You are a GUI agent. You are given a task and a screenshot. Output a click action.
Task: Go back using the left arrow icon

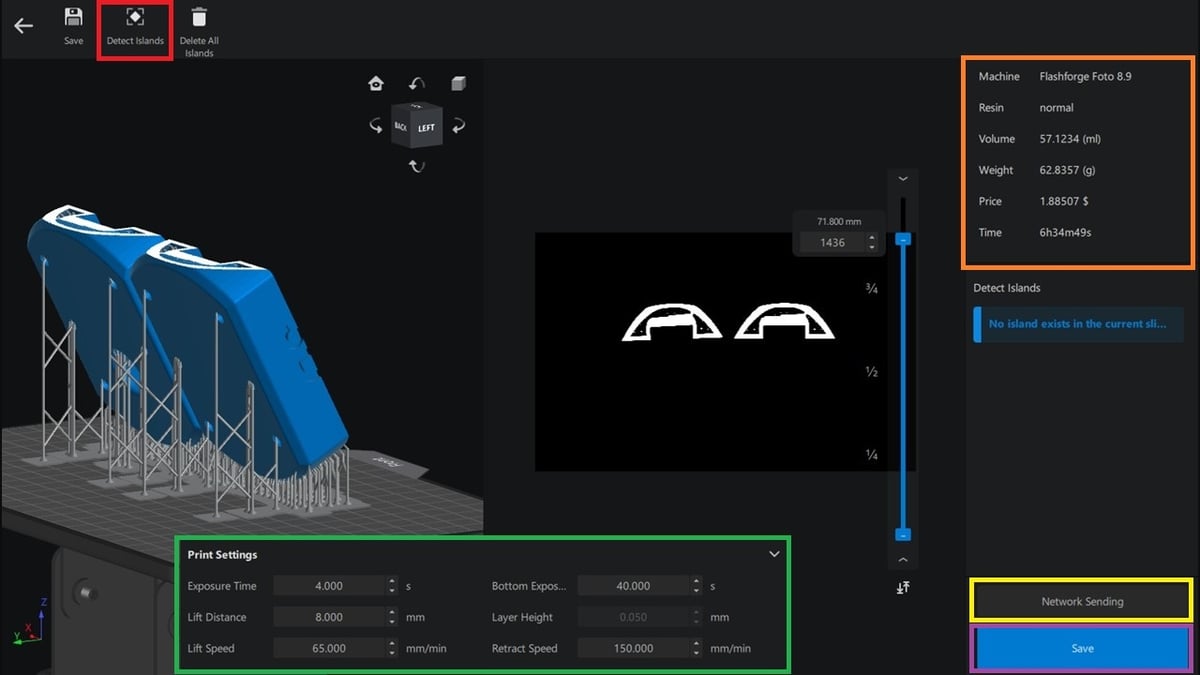pos(23,26)
